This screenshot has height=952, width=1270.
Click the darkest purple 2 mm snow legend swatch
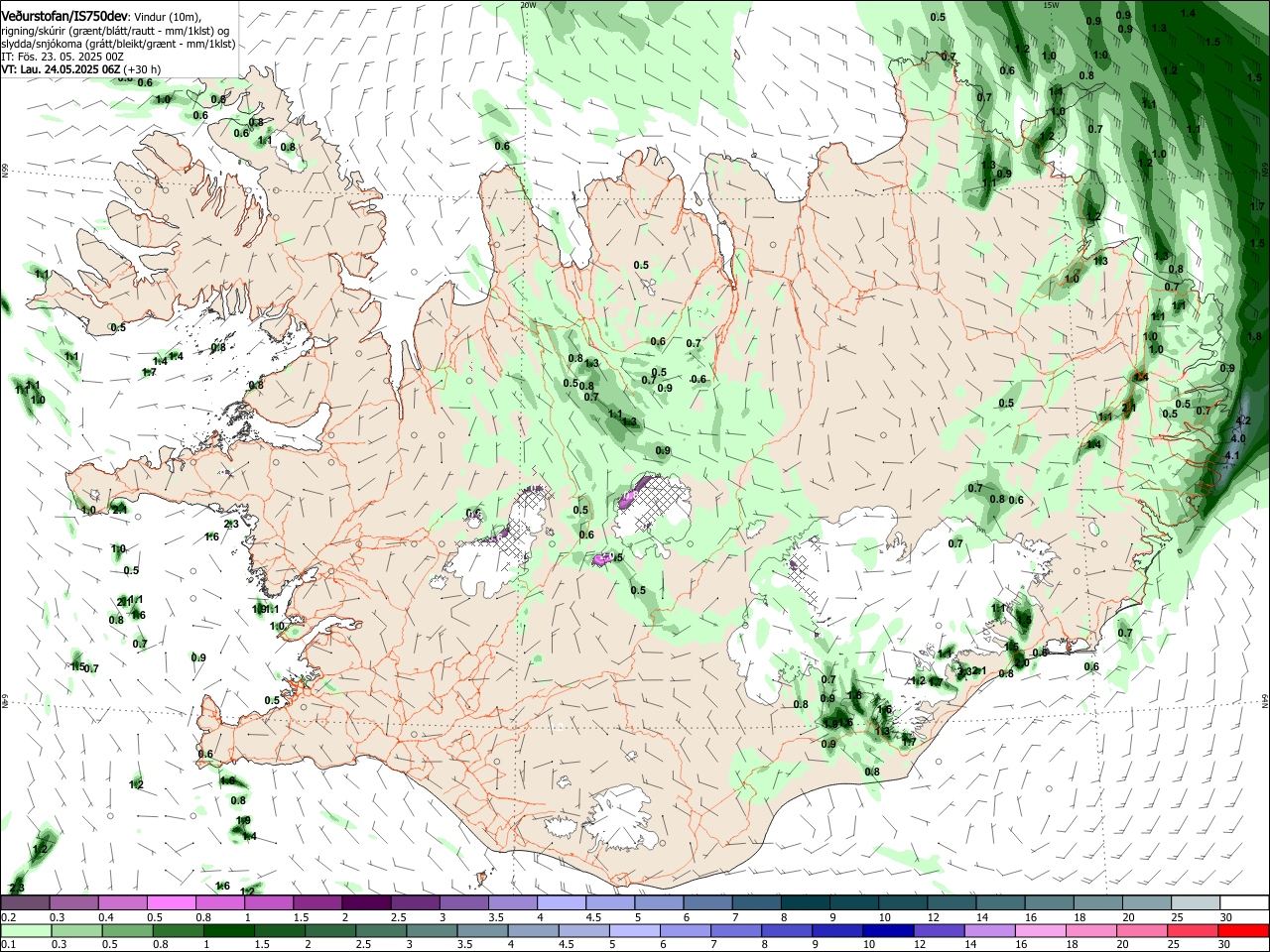tap(365, 903)
